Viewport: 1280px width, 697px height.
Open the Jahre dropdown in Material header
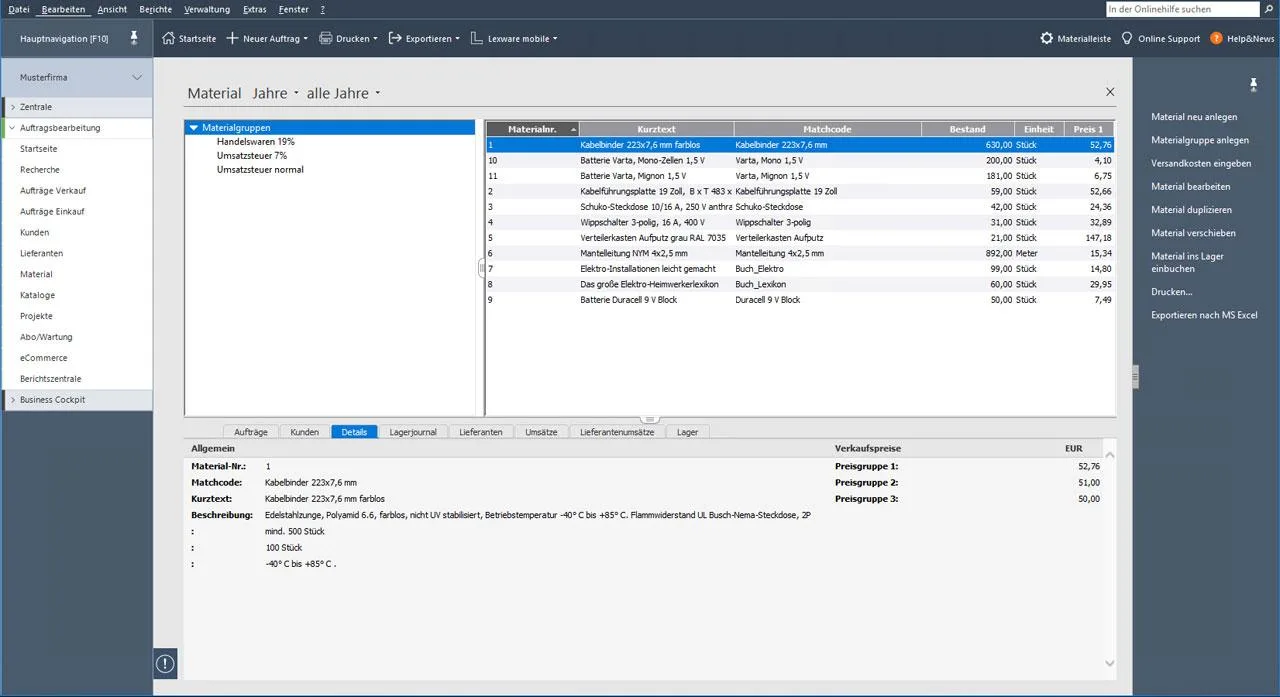(x=296, y=94)
